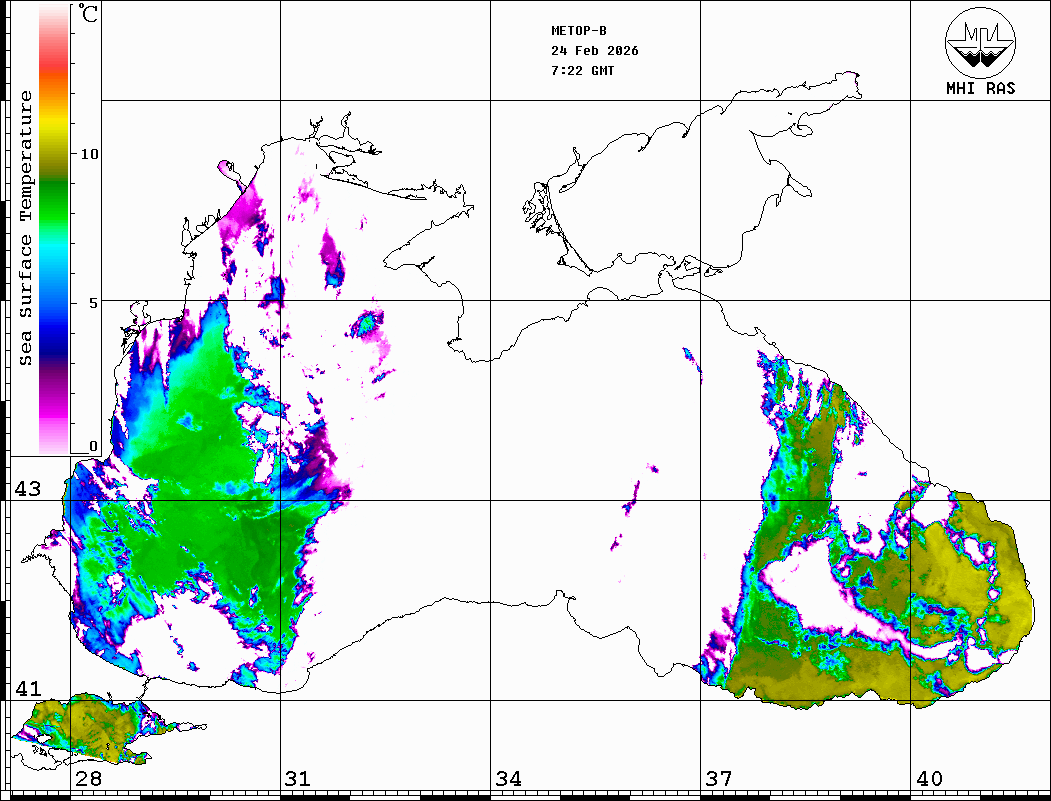Click the 0 tick label on temperature scale
1051x801 pixels.
[94, 446]
